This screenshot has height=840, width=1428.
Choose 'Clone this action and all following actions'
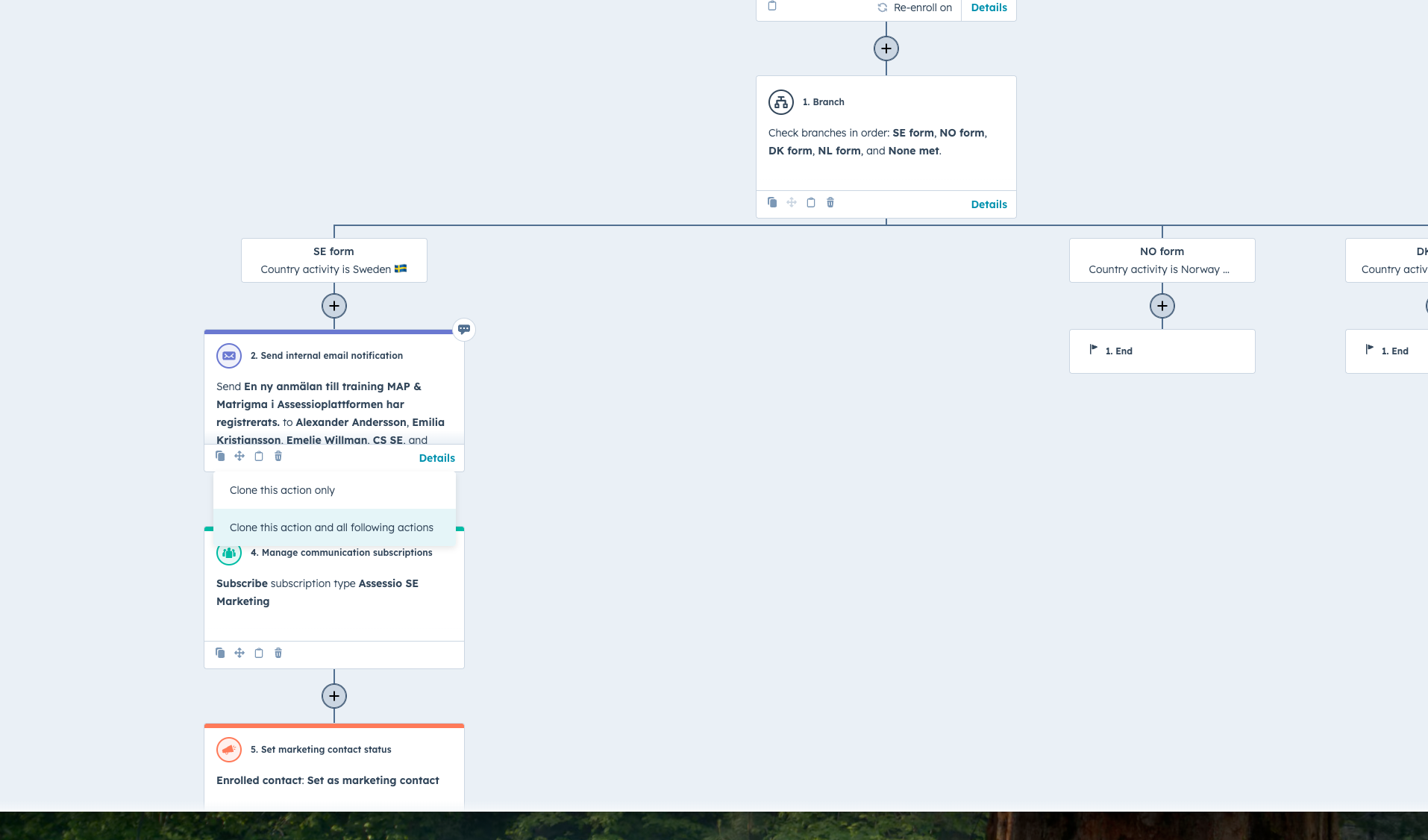pos(331,527)
